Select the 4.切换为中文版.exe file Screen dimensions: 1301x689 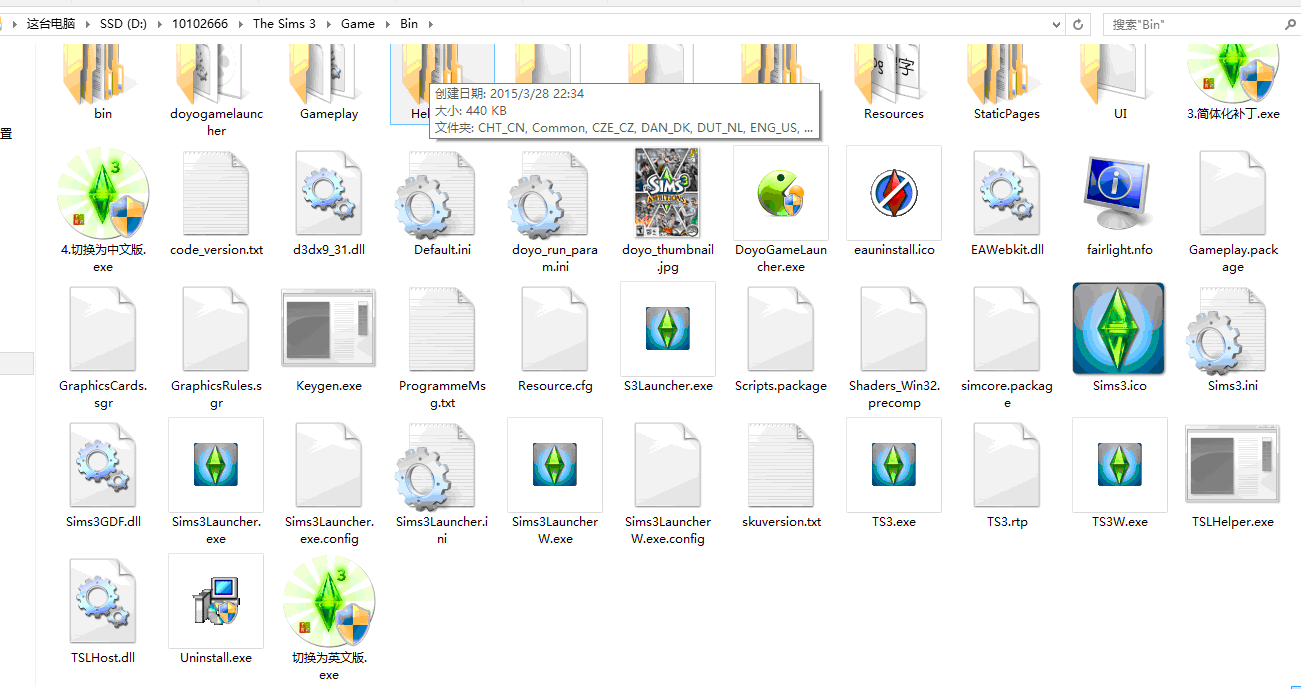[103, 211]
